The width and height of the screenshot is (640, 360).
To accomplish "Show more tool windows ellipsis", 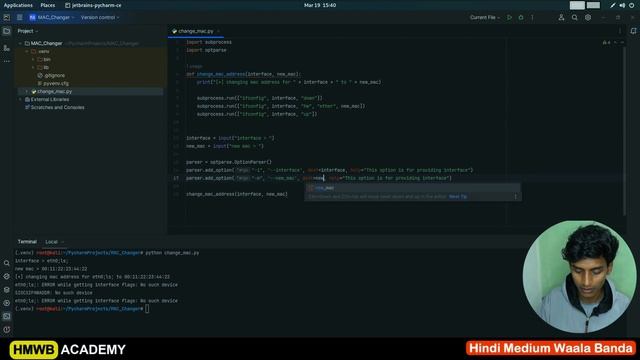I will [x=7, y=61].
